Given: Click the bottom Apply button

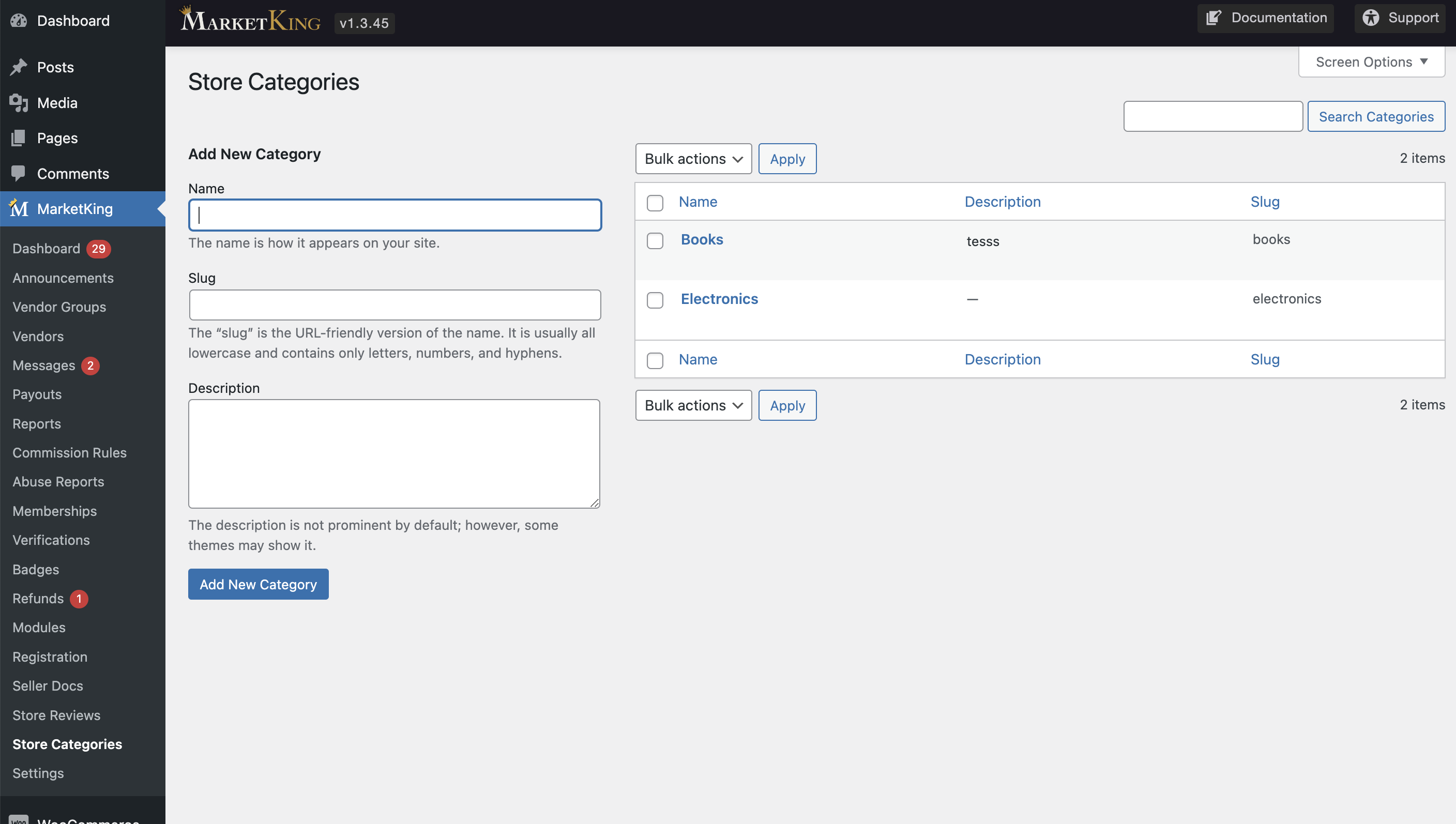Looking at the screenshot, I should 787,406.
